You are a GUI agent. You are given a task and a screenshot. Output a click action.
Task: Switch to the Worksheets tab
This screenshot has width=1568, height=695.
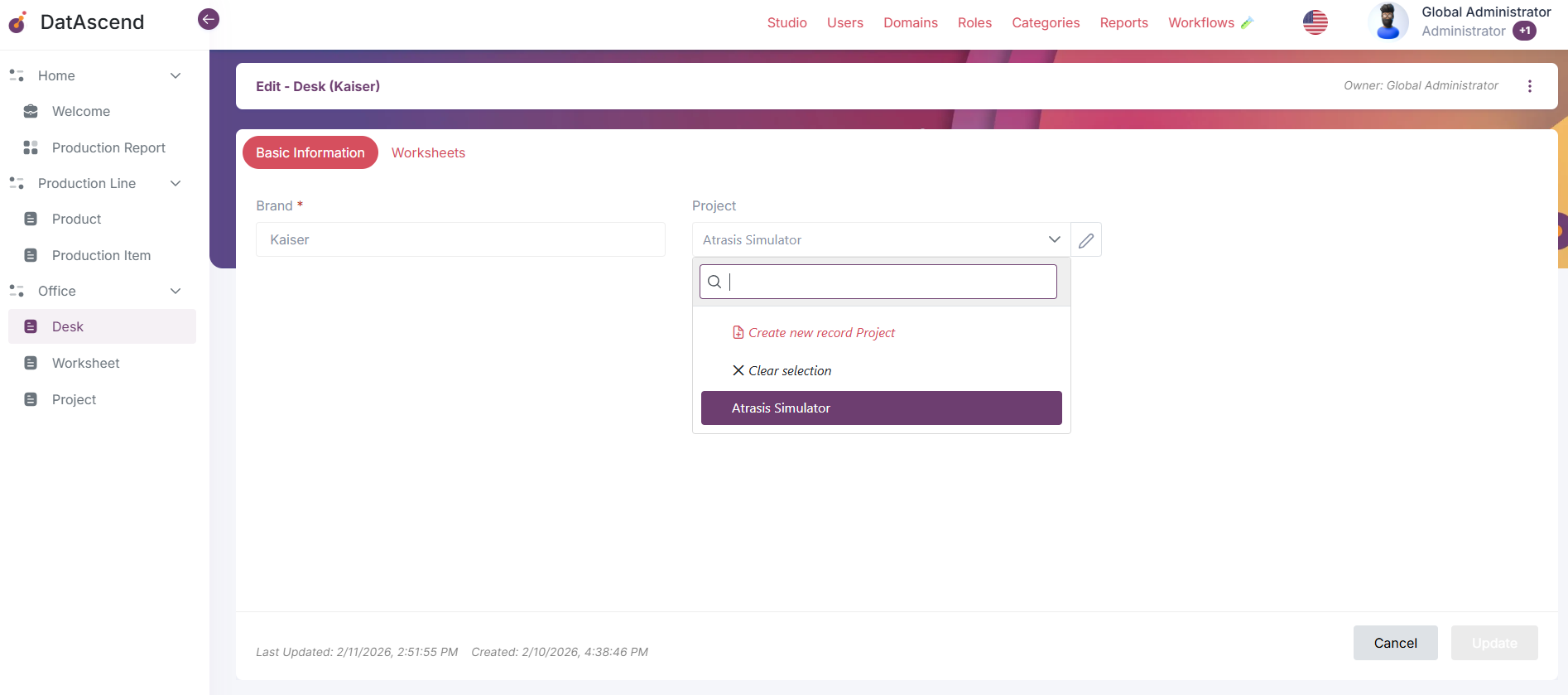428,152
